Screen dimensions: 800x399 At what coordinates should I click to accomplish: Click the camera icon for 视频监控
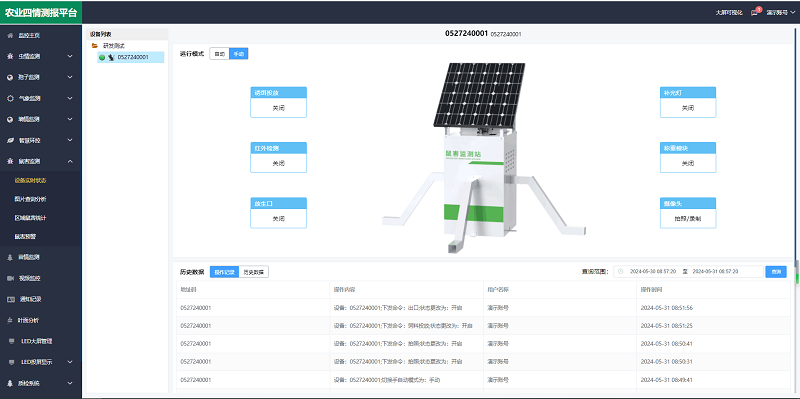coord(10,278)
